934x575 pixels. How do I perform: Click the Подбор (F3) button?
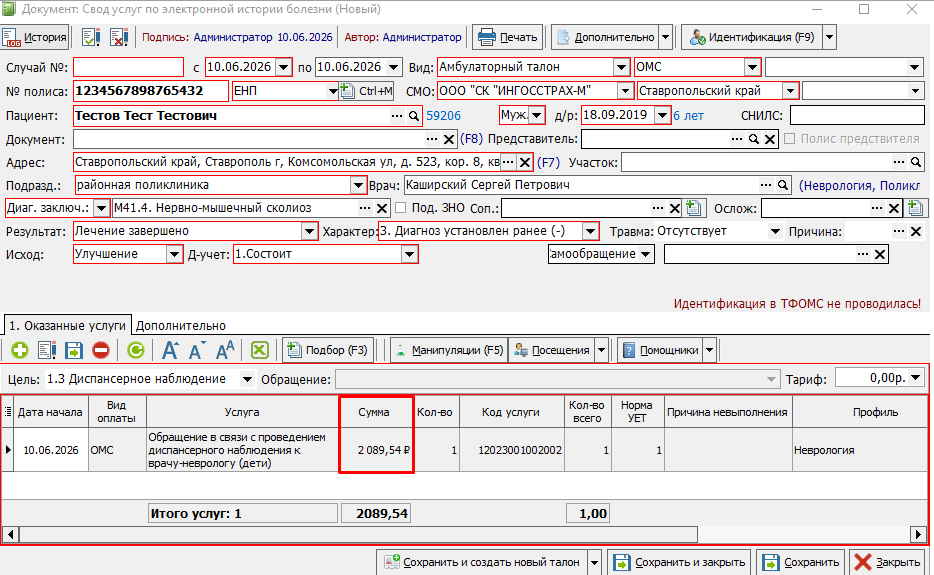pyautogui.click(x=328, y=350)
